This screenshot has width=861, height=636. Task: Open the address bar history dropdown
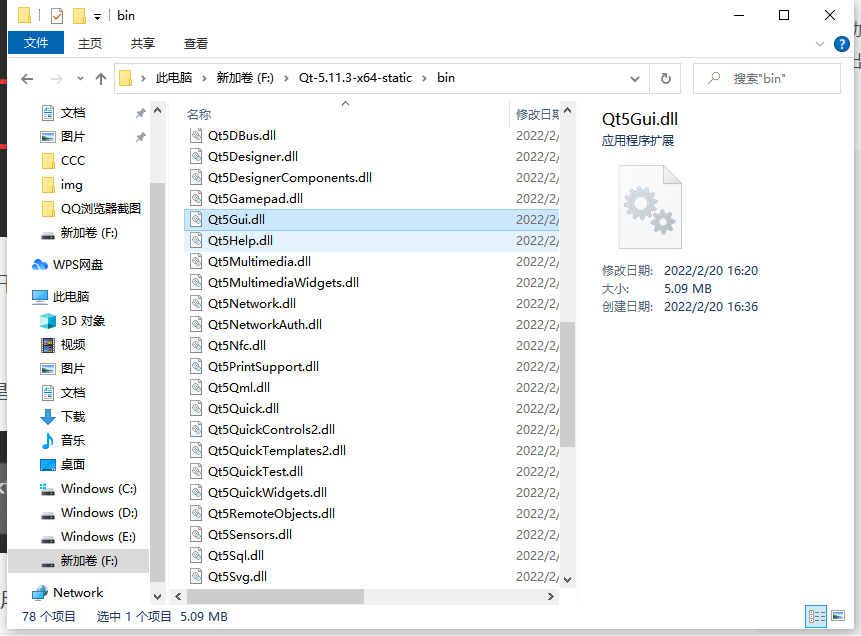click(635, 78)
